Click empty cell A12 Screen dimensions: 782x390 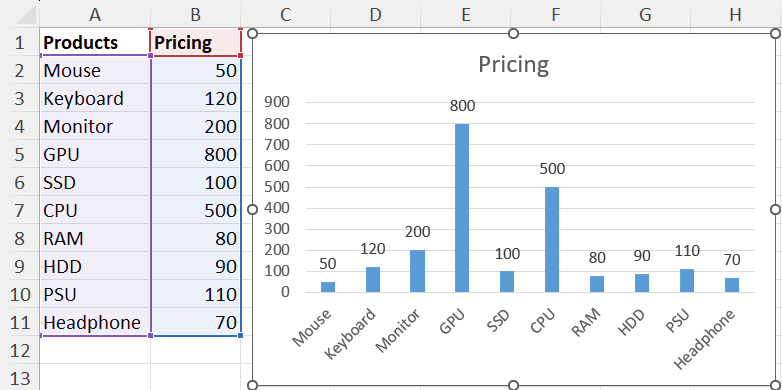click(x=95, y=350)
